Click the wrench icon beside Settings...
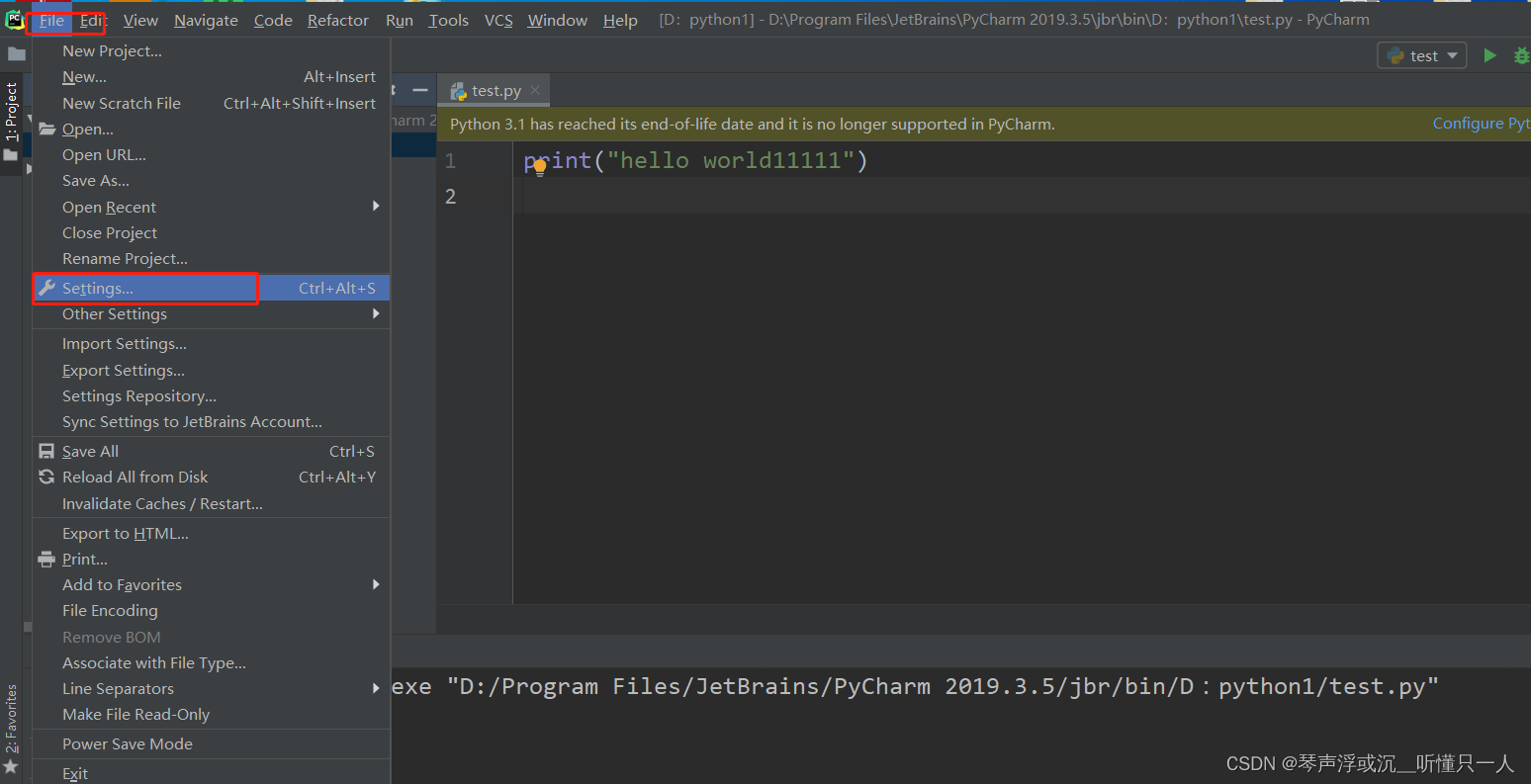Image resolution: width=1531 pixels, height=784 pixels. [x=46, y=288]
